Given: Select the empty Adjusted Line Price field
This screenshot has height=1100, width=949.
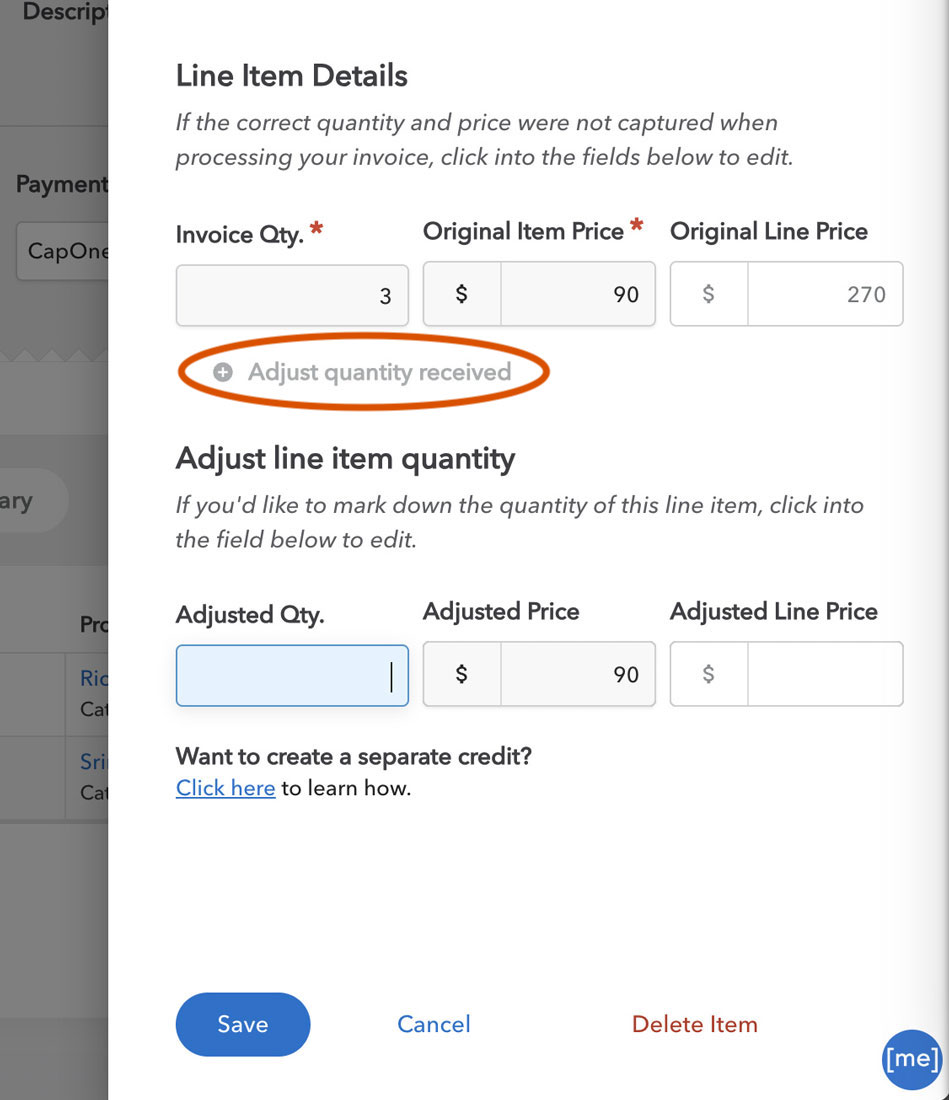Looking at the screenshot, I should click(x=826, y=674).
